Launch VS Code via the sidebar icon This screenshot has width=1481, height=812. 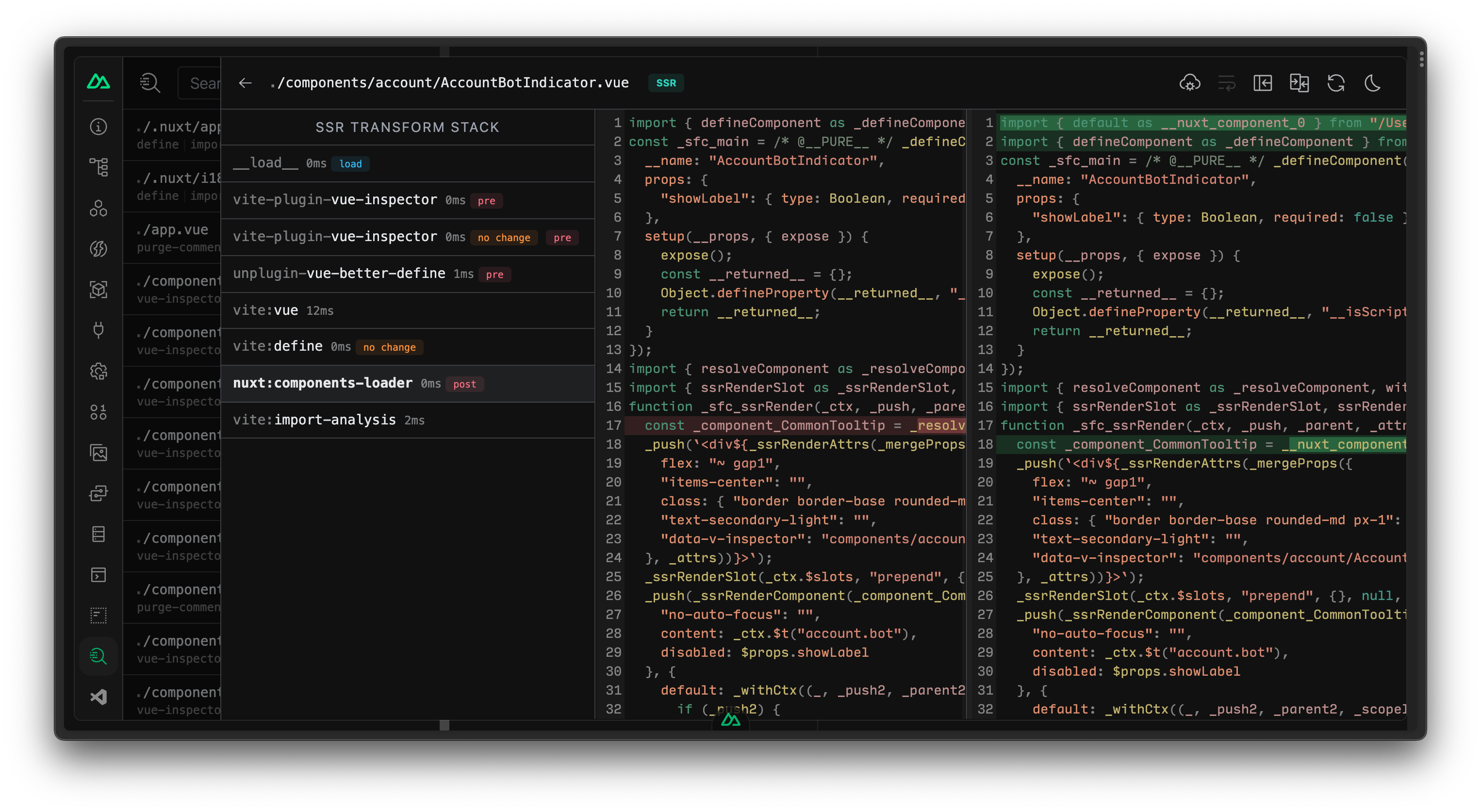(x=99, y=697)
